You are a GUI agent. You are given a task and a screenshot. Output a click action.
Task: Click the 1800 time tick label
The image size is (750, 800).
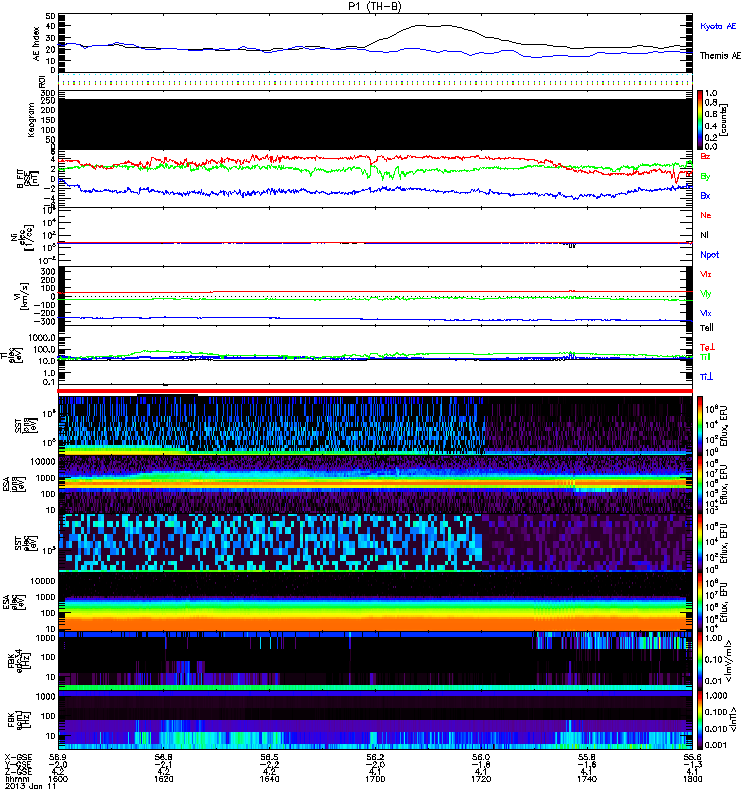point(692,779)
